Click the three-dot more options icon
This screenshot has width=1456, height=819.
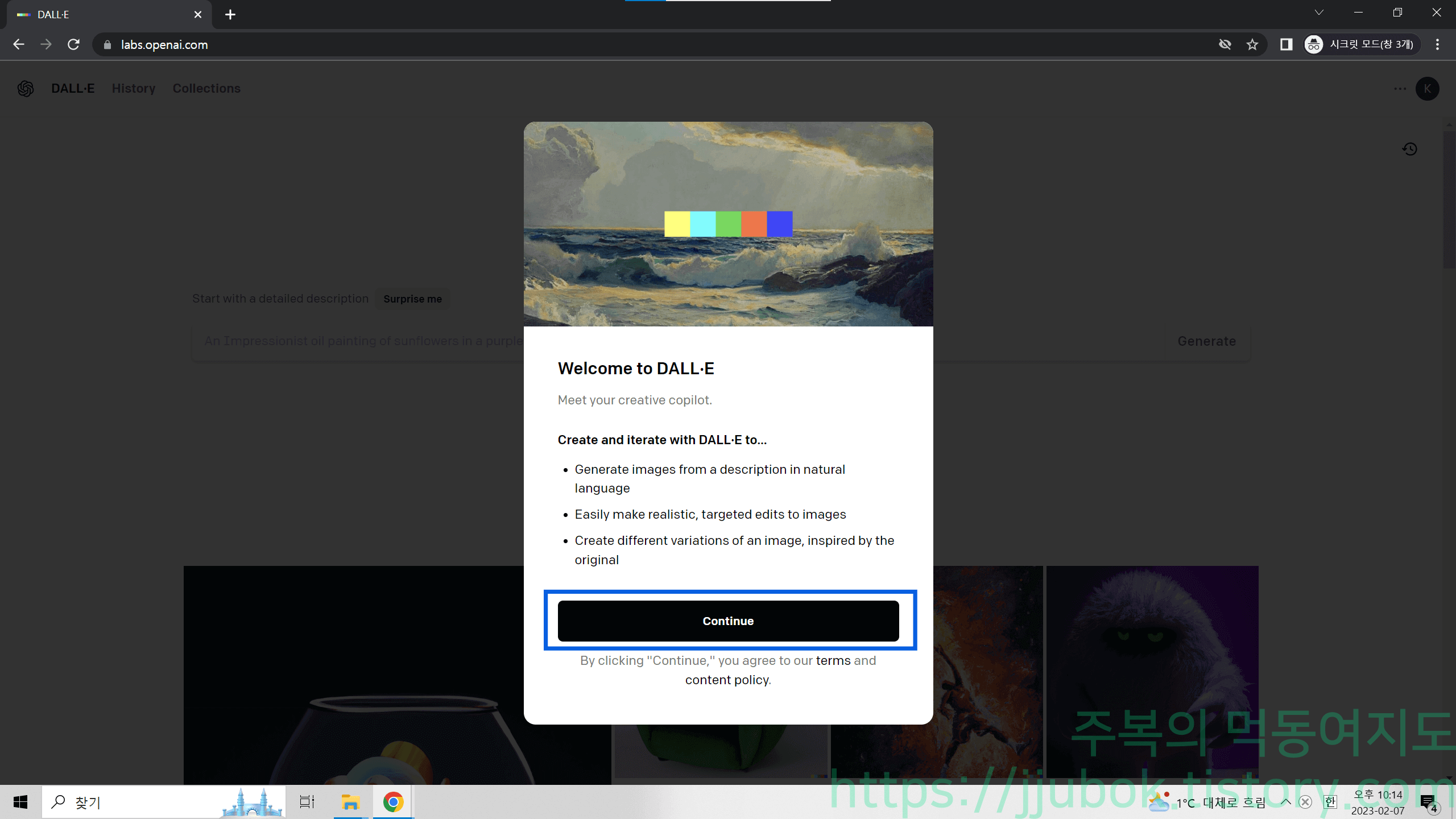click(x=1400, y=88)
